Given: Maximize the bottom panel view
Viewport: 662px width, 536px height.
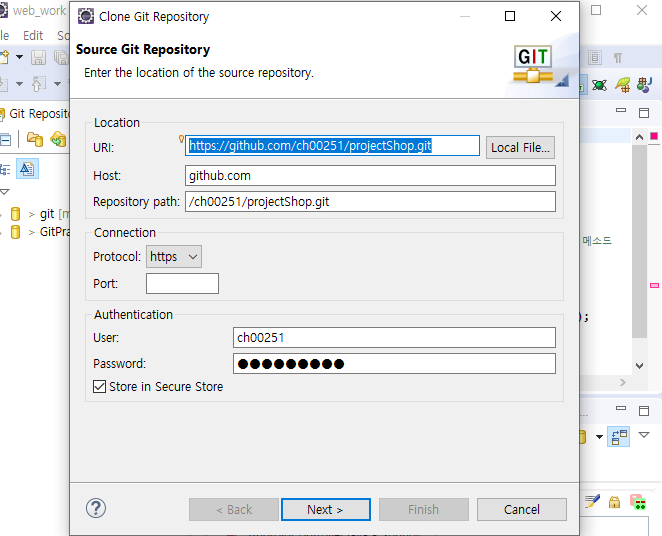Looking at the screenshot, I should (644, 411).
